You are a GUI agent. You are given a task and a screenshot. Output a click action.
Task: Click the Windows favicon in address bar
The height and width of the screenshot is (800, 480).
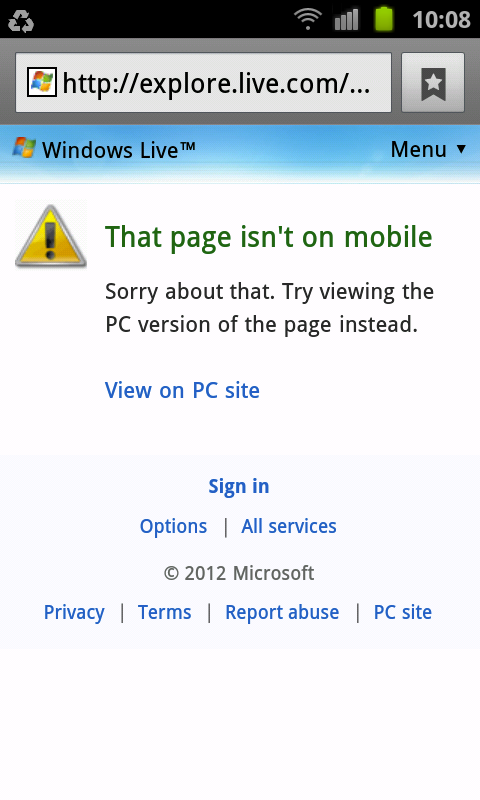[x=42, y=83]
